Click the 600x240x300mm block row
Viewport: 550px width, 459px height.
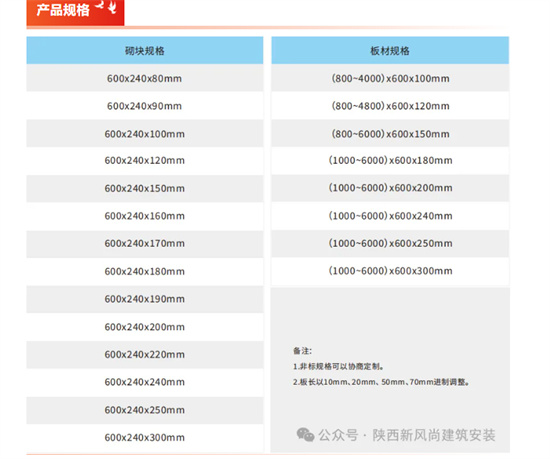(x=145, y=438)
